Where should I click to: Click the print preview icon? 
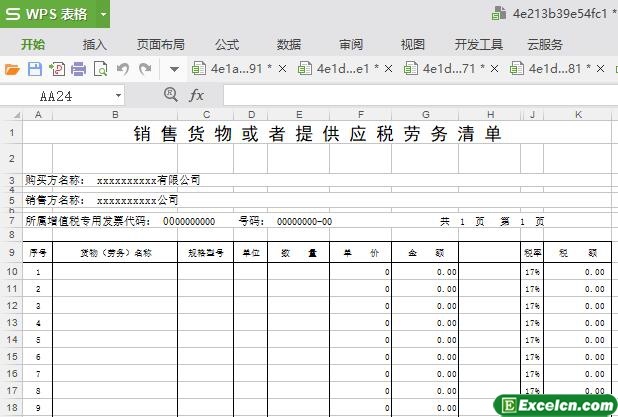coord(101,69)
